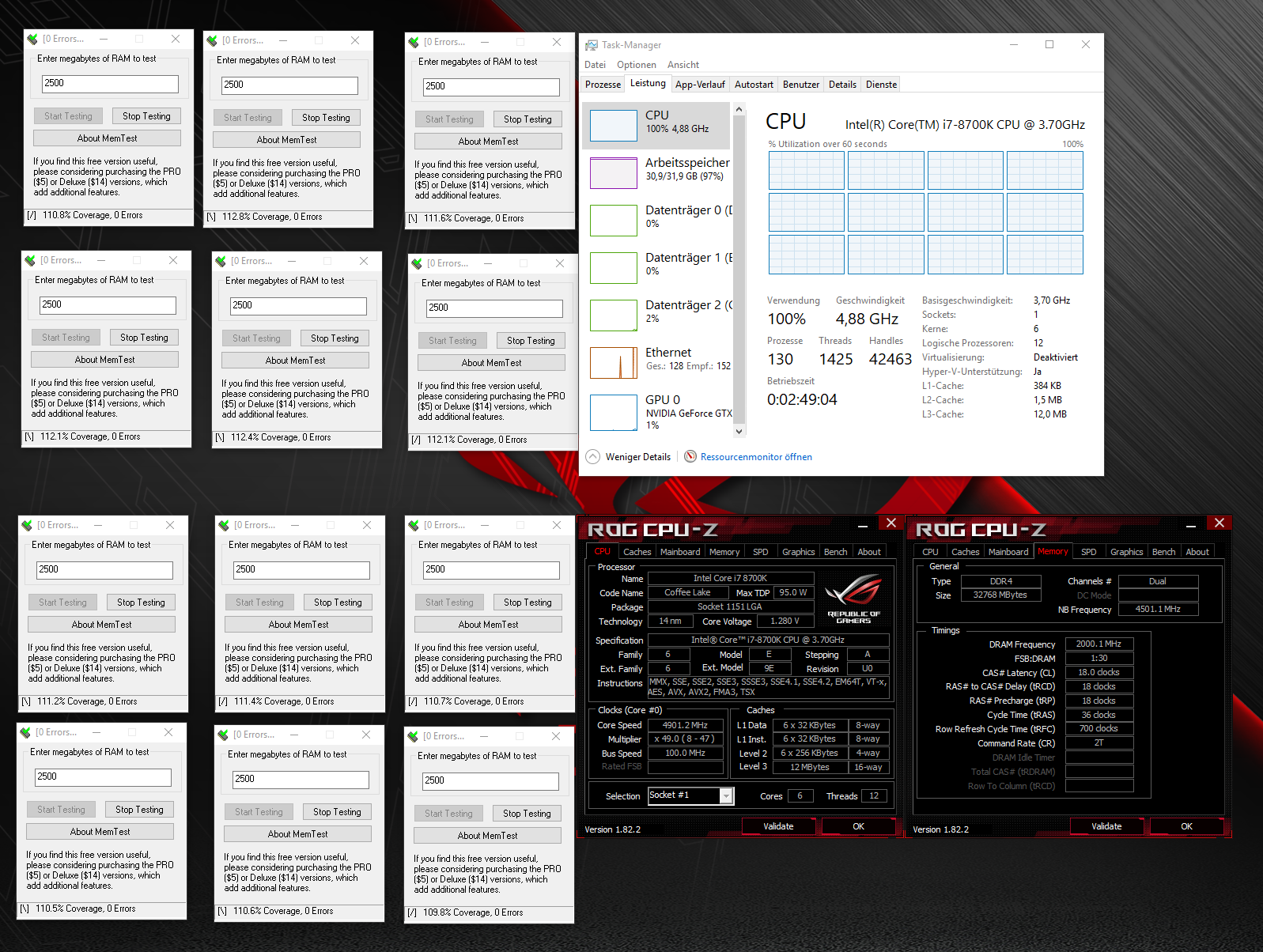Click the DRAM Frequency value 2000.1 MHz
The width and height of the screenshot is (1263, 952).
pyautogui.click(x=1099, y=644)
